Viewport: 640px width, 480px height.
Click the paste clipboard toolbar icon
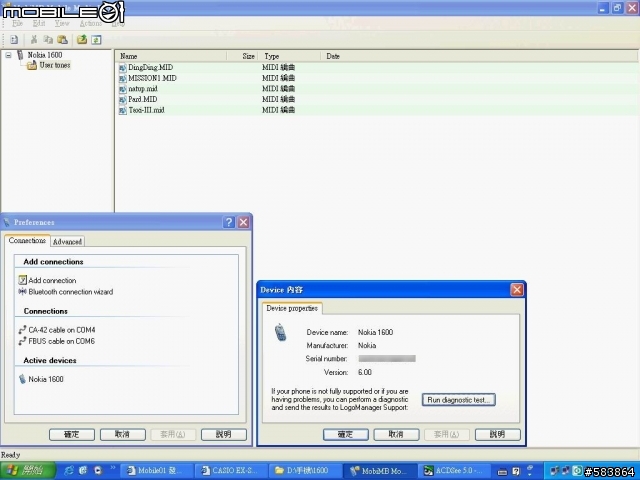pos(61,39)
